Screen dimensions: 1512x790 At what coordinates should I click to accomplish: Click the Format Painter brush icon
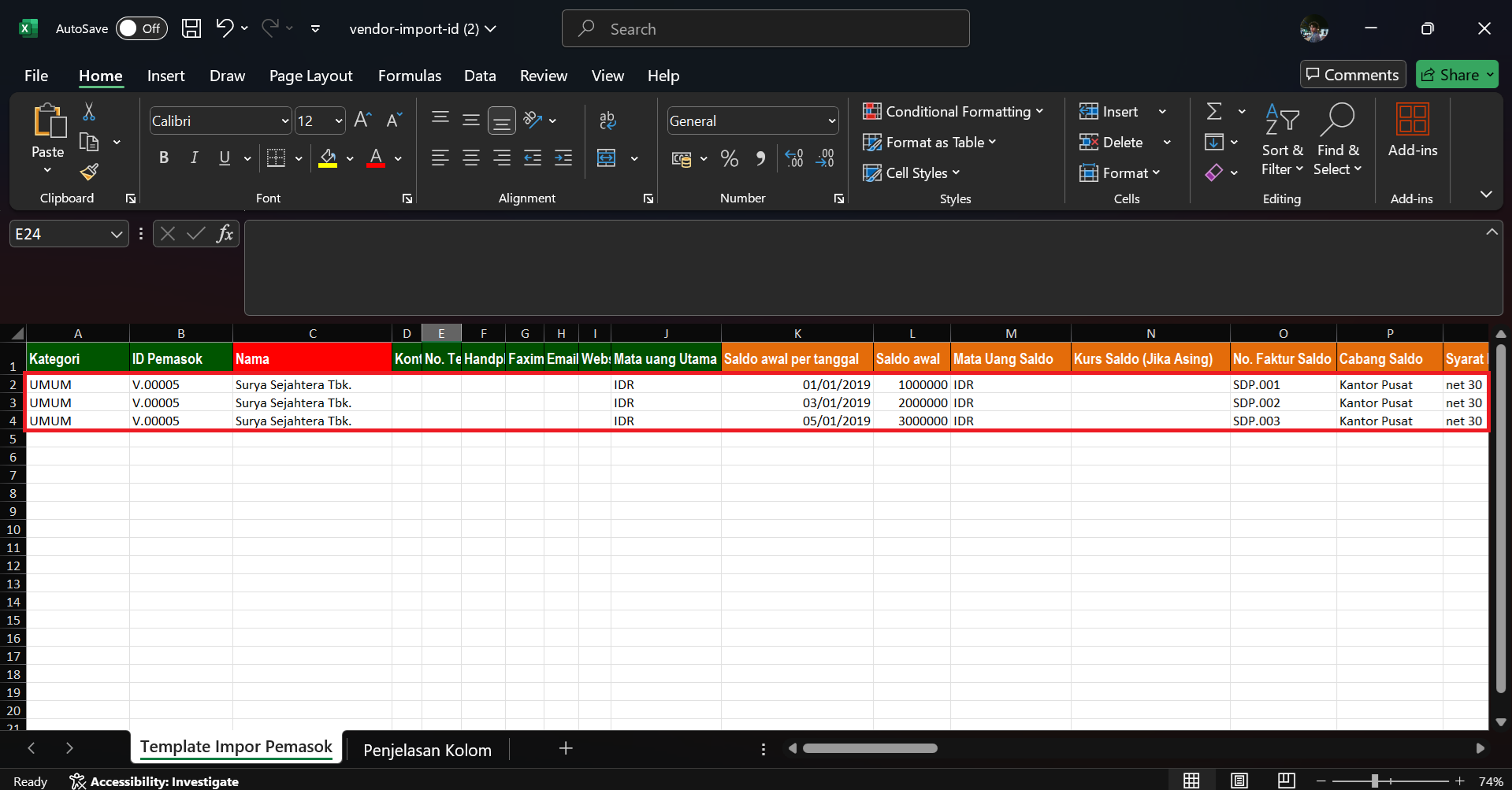[x=89, y=172]
